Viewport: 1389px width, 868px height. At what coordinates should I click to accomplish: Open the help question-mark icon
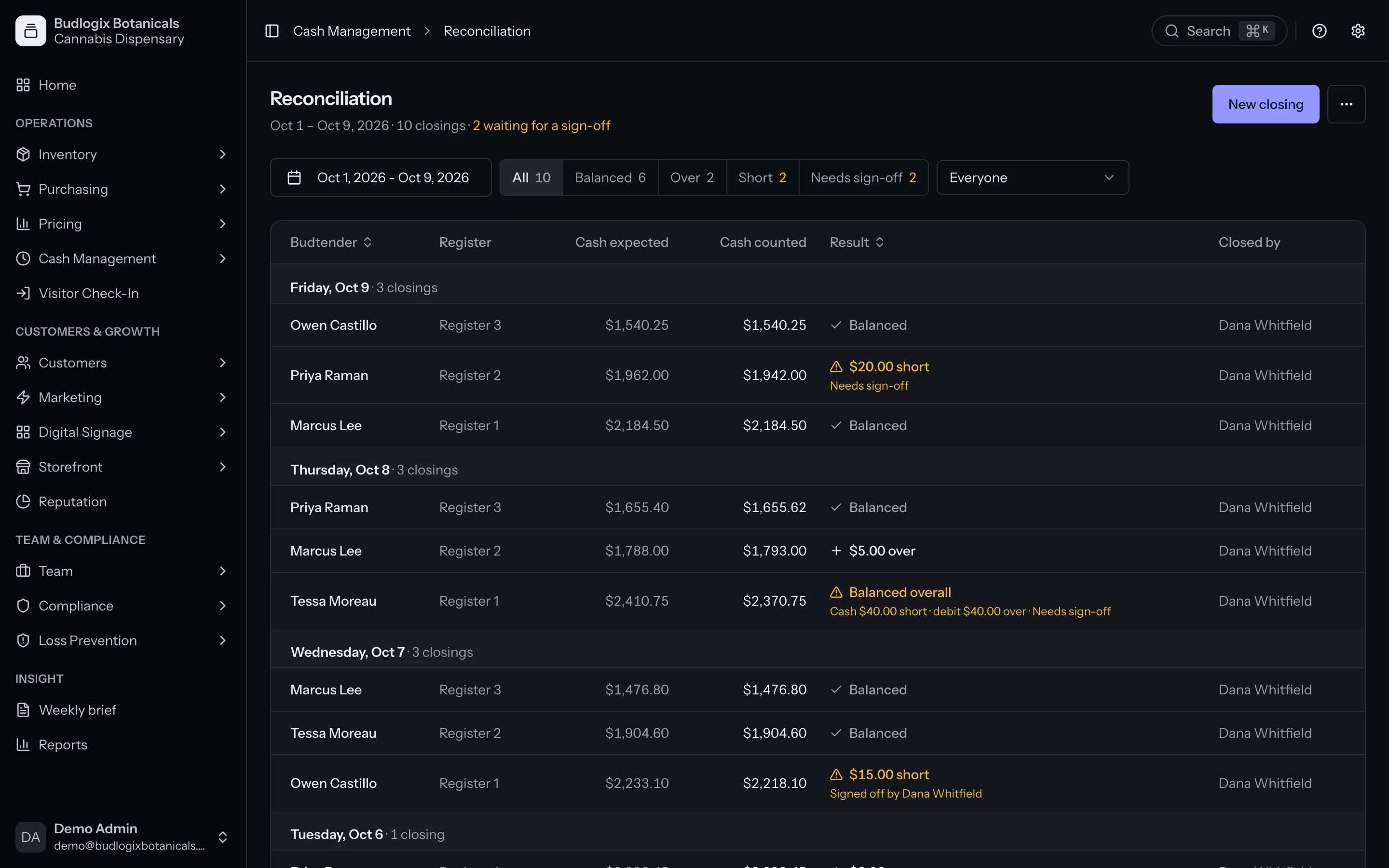(x=1319, y=31)
